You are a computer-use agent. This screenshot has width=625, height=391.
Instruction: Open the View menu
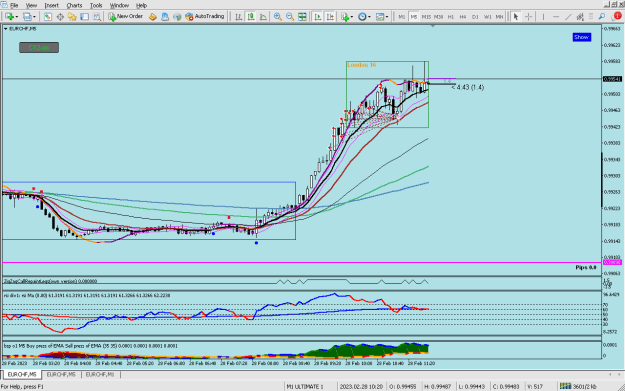[x=31, y=6]
